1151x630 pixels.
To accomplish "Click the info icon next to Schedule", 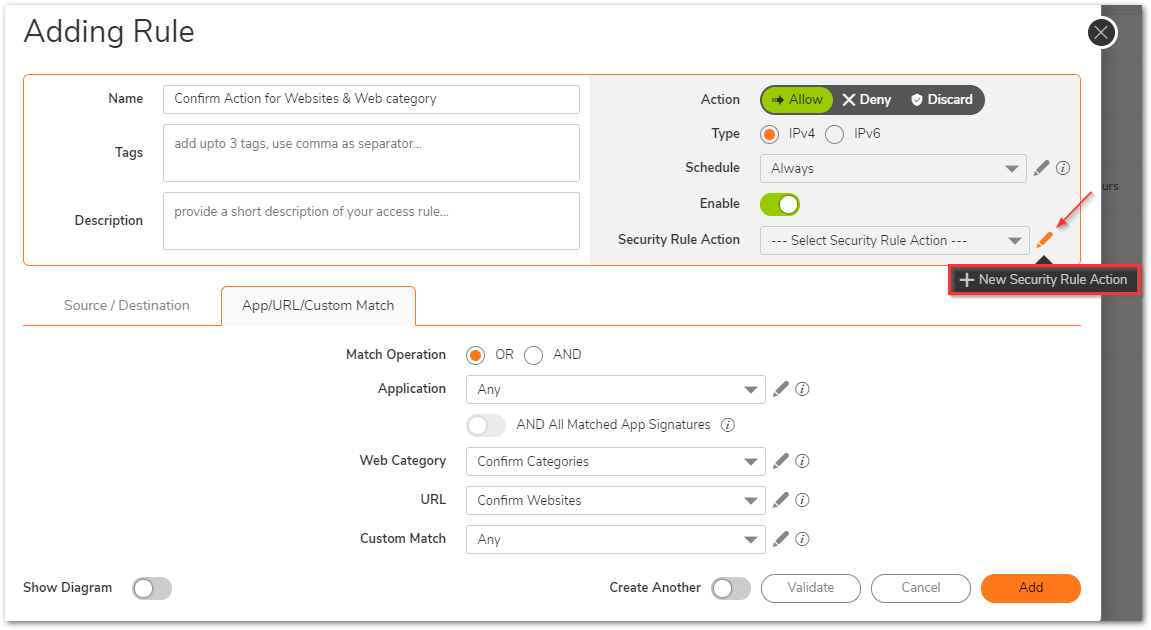I will (1063, 168).
